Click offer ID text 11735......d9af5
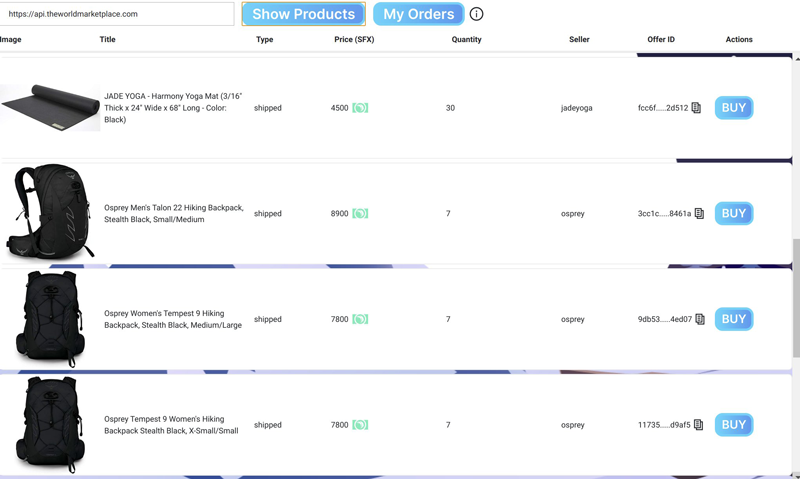 664,424
